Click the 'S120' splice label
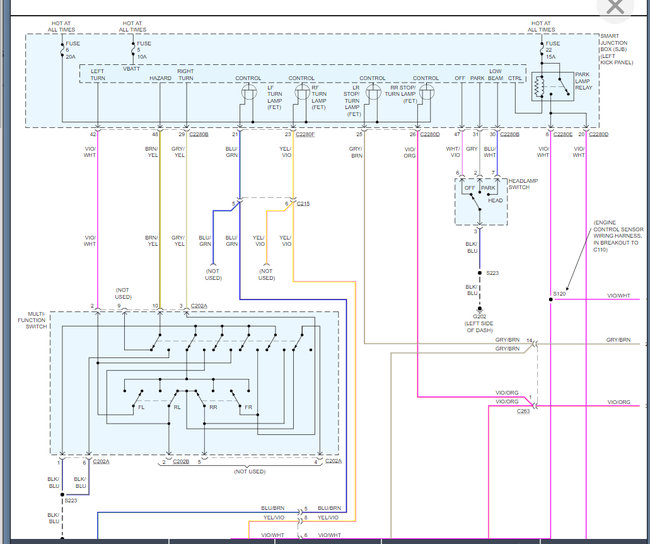The height and width of the screenshot is (544, 650). click(560, 294)
